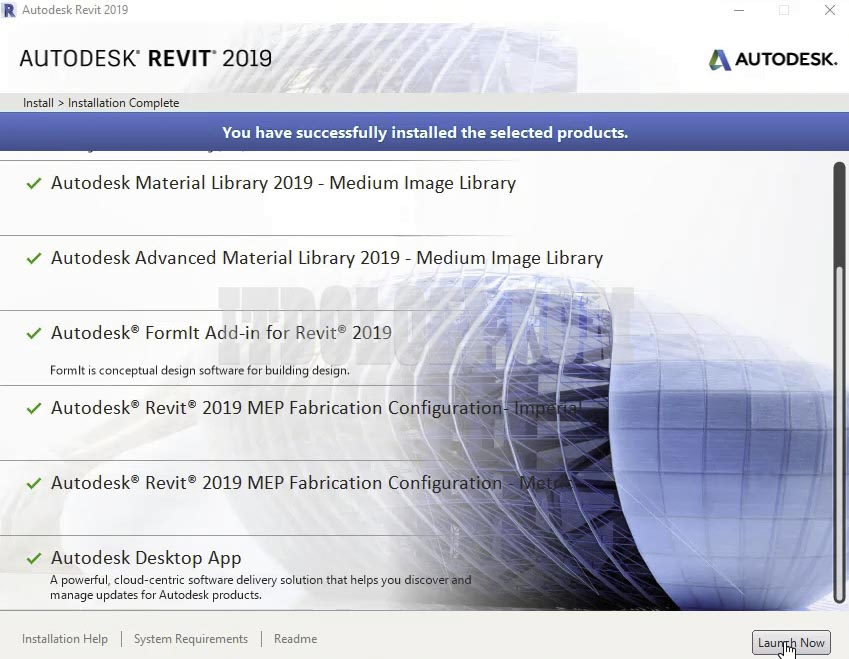This screenshot has width=849, height=659.
Task: Click the checkmark for MEP Fabrication Configuration Metric
Action: coord(33,483)
